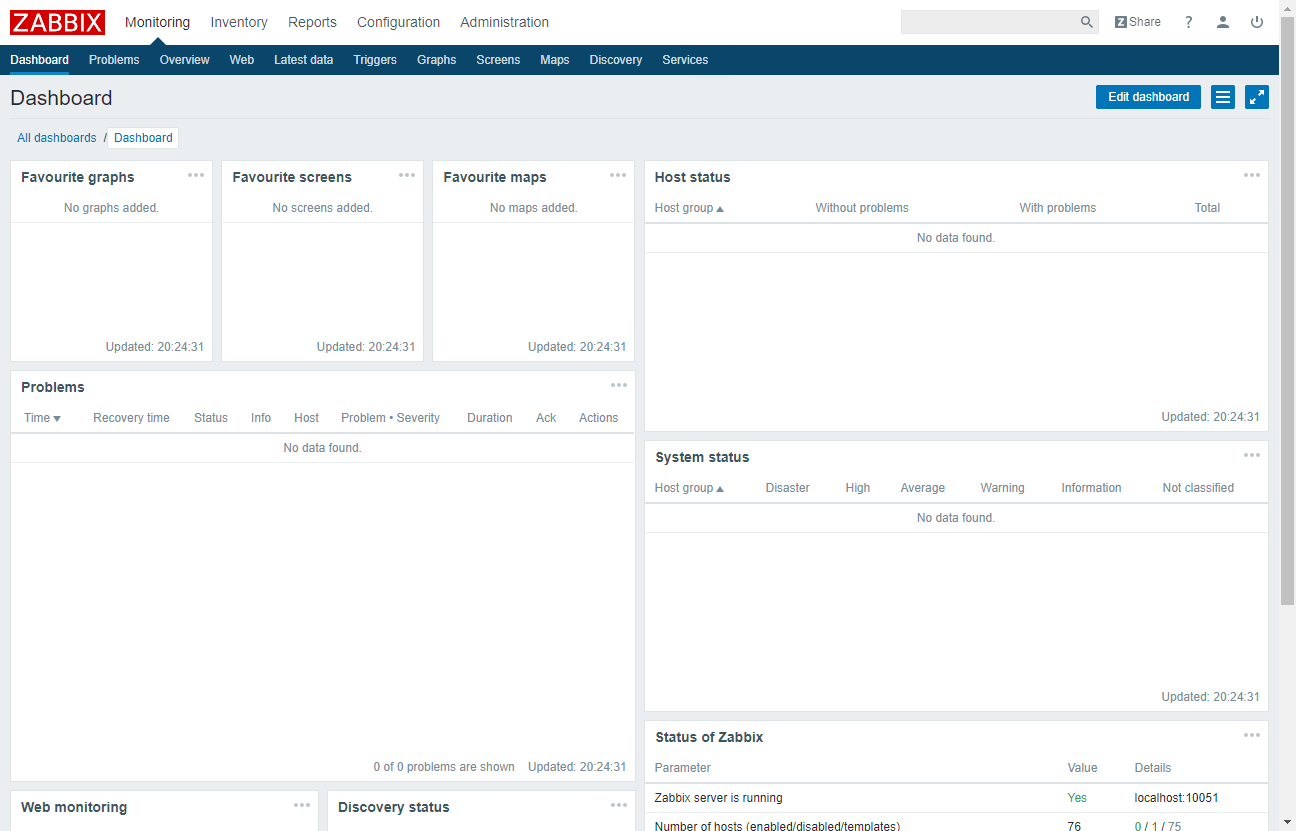
Task: Open Discovery status widget menu dots
Action: pyautogui.click(x=619, y=805)
